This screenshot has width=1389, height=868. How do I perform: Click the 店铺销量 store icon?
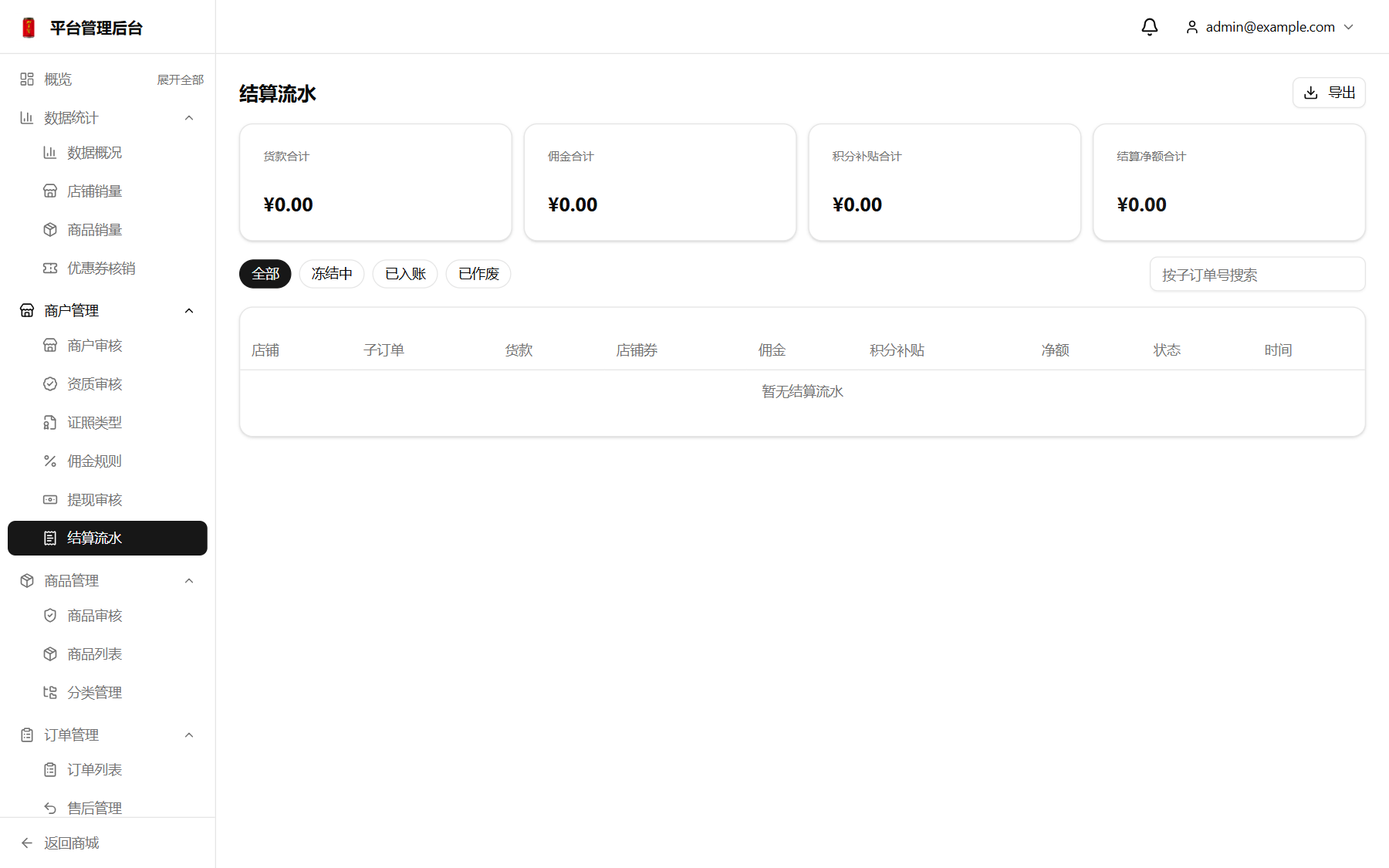50,191
